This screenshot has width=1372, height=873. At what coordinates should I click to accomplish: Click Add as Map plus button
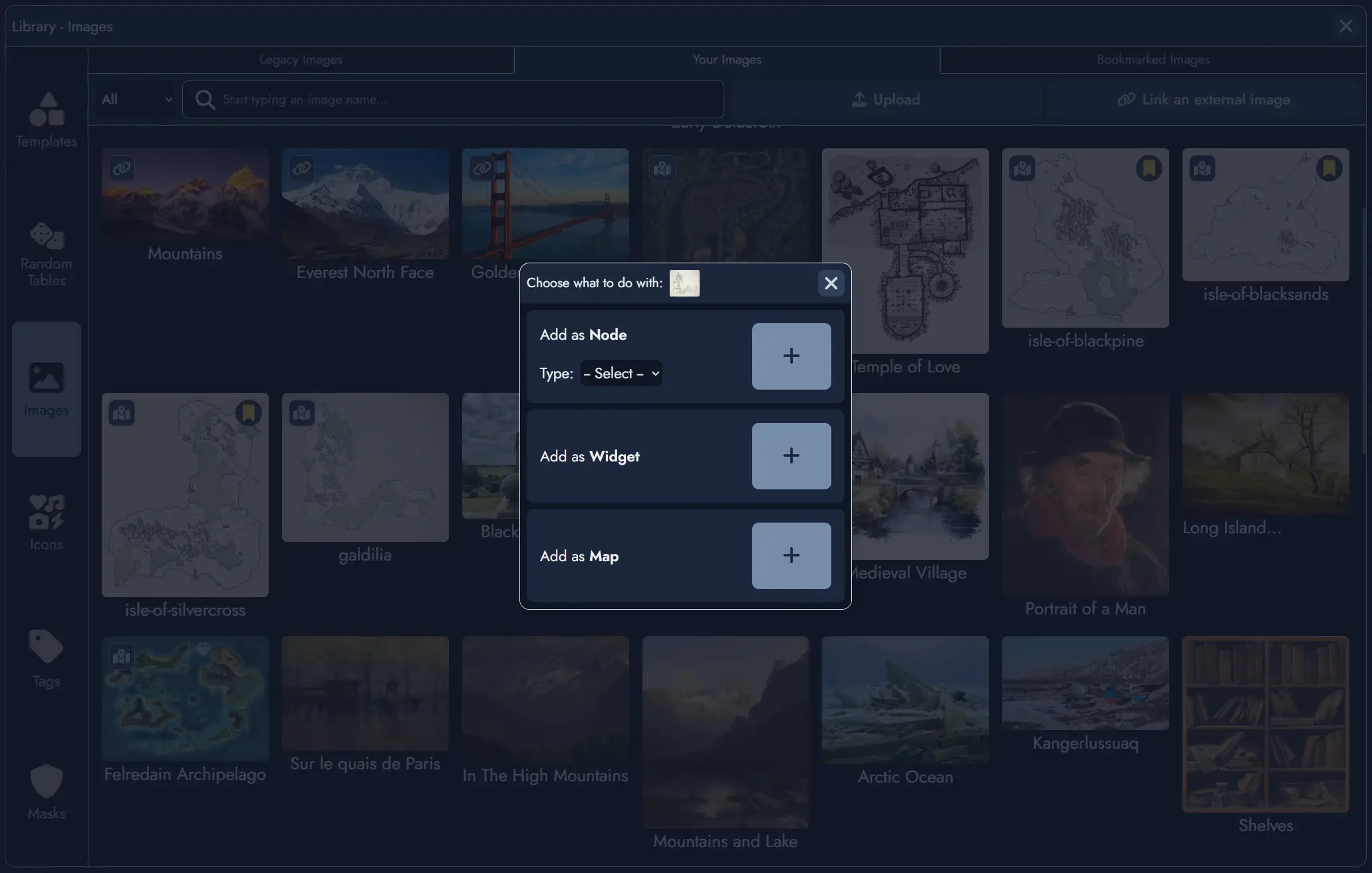pyautogui.click(x=791, y=555)
